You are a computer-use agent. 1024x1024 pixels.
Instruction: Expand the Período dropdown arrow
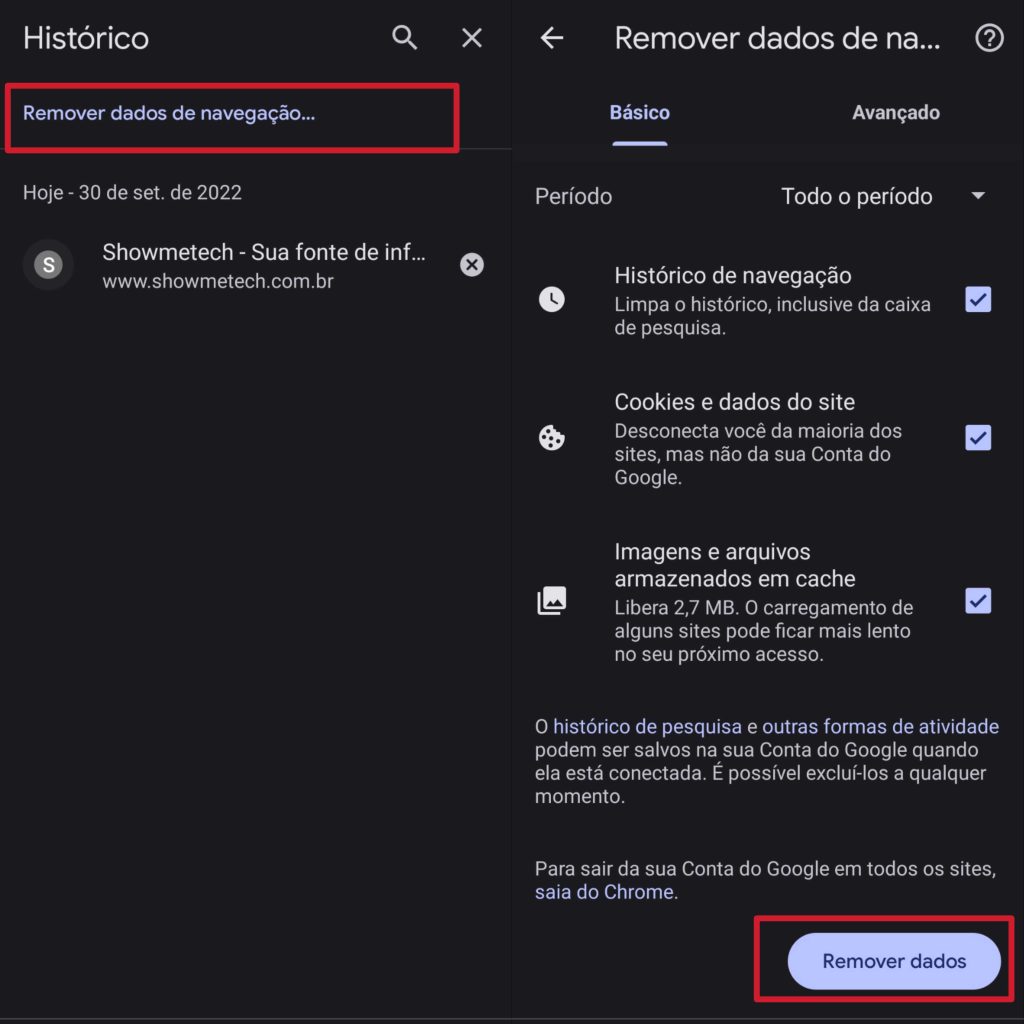tap(978, 196)
